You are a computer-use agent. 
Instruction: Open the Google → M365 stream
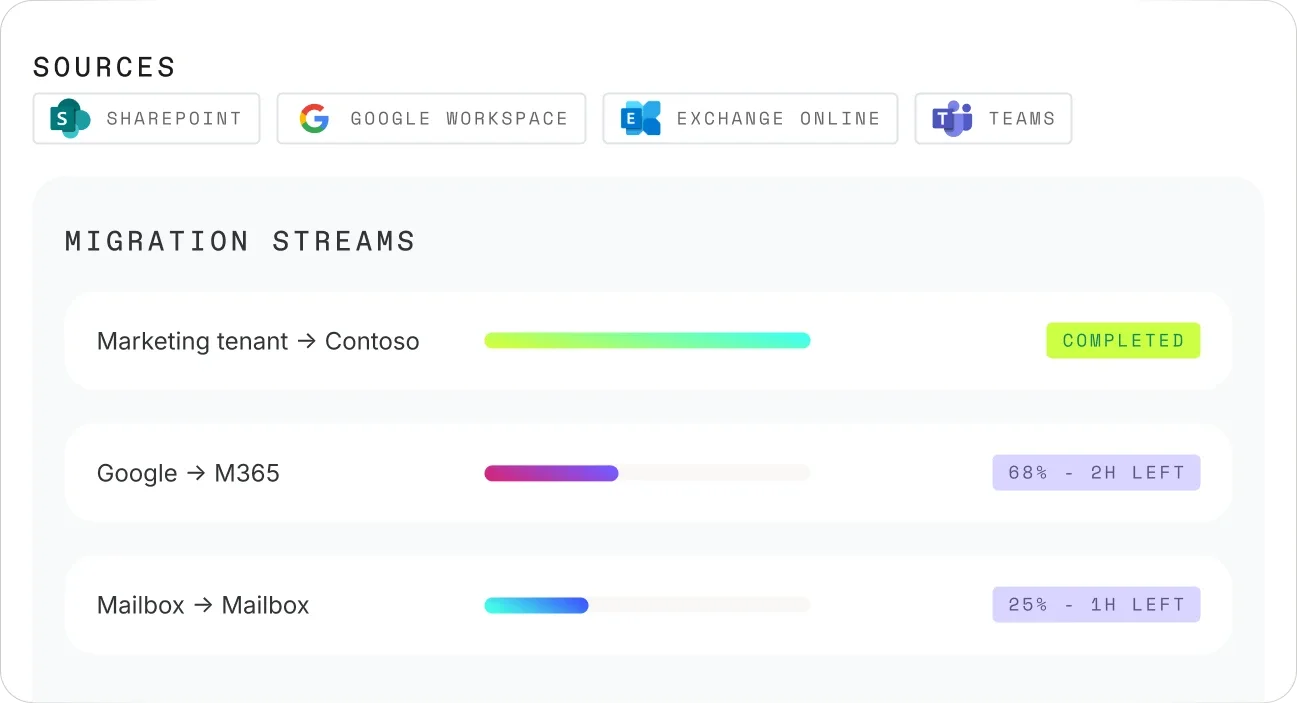(x=648, y=473)
